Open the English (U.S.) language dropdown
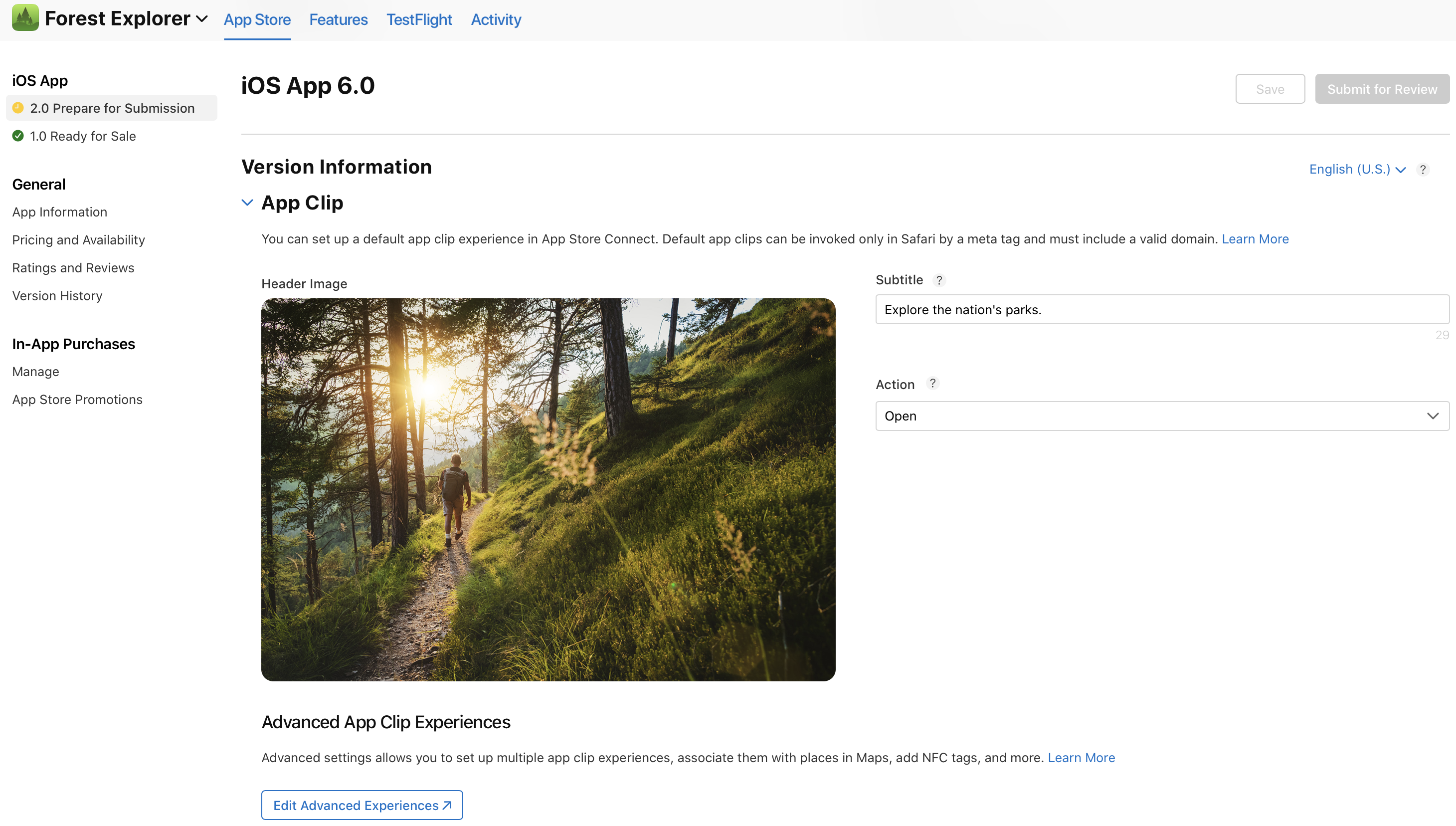The image size is (1456, 826). [x=1357, y=170]
